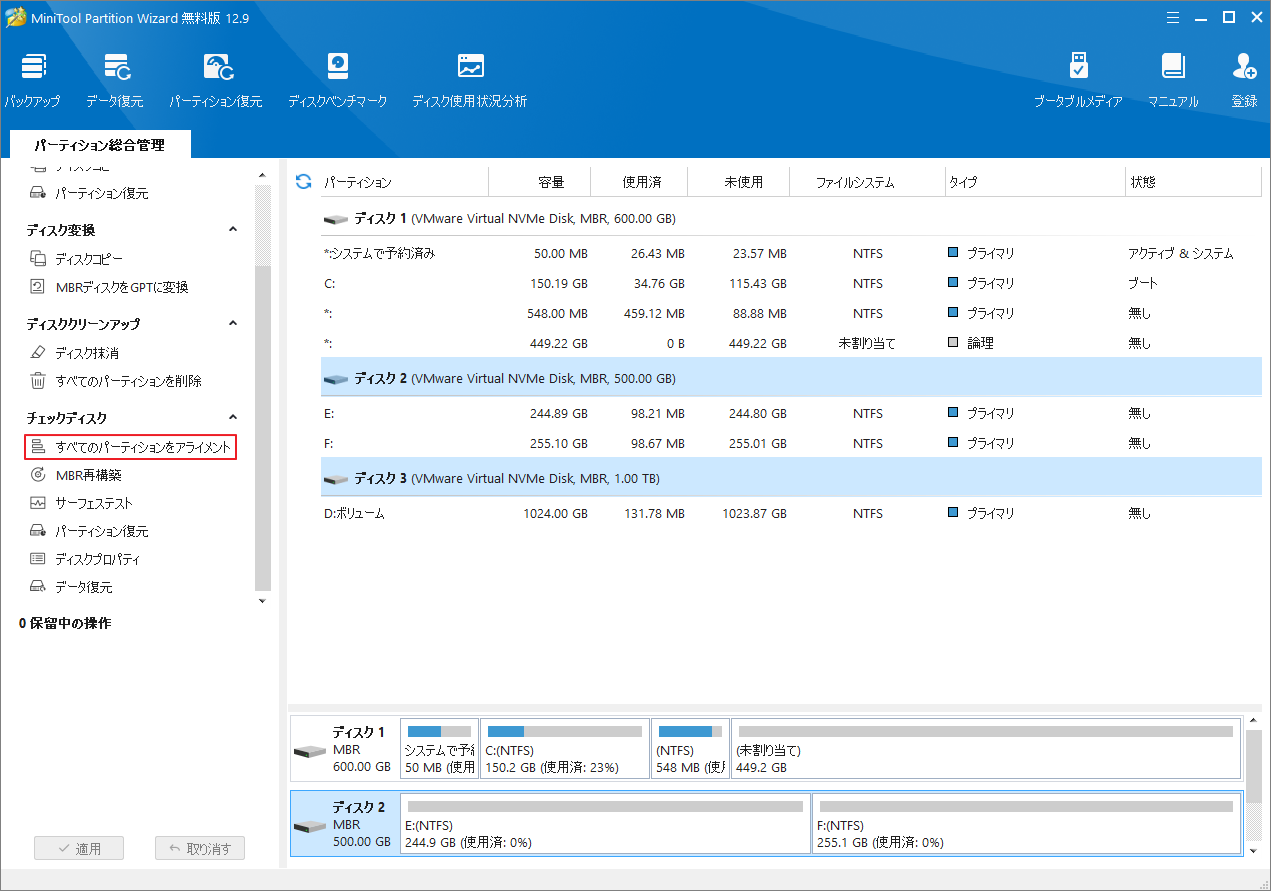Open the バックアップ tool in the top toolbar
The height and width of the screenshot is (891, 1271).
[32, 80]
